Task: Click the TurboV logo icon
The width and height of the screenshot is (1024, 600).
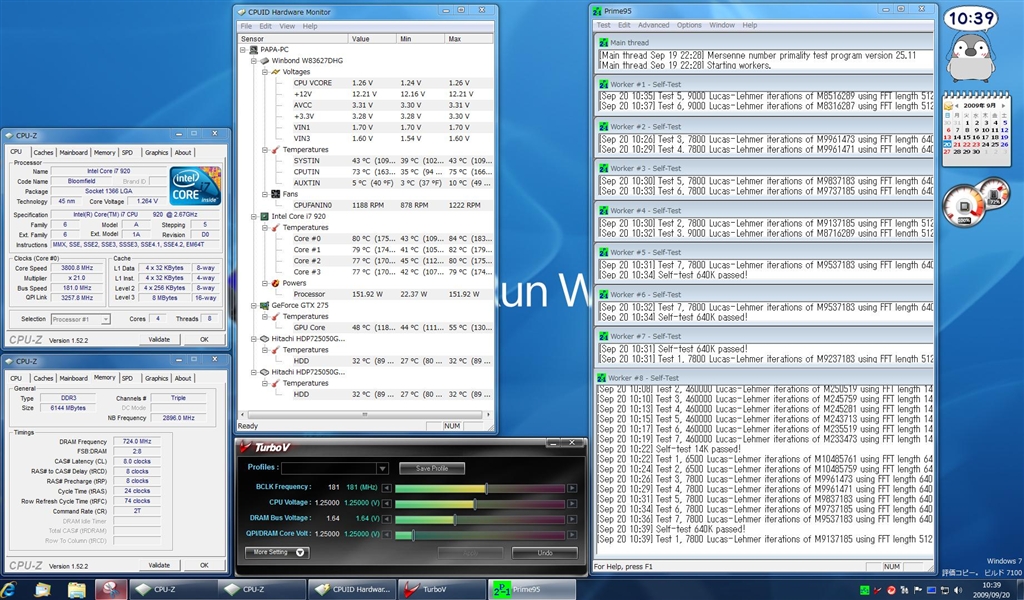Action: (x=246, y=447)
